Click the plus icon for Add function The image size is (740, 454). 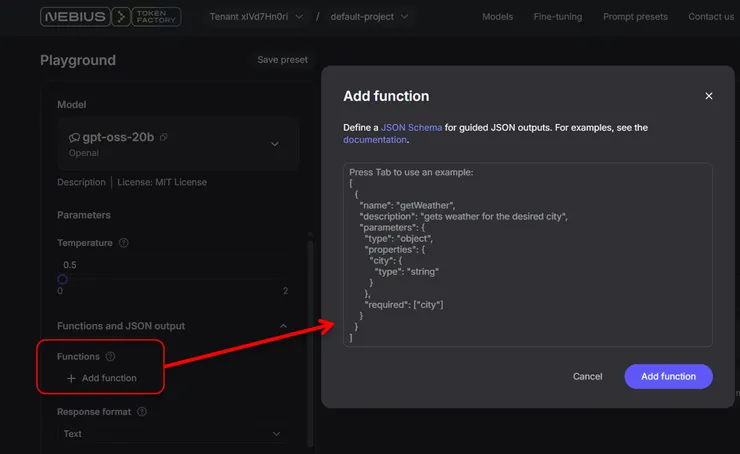[71, 378]
